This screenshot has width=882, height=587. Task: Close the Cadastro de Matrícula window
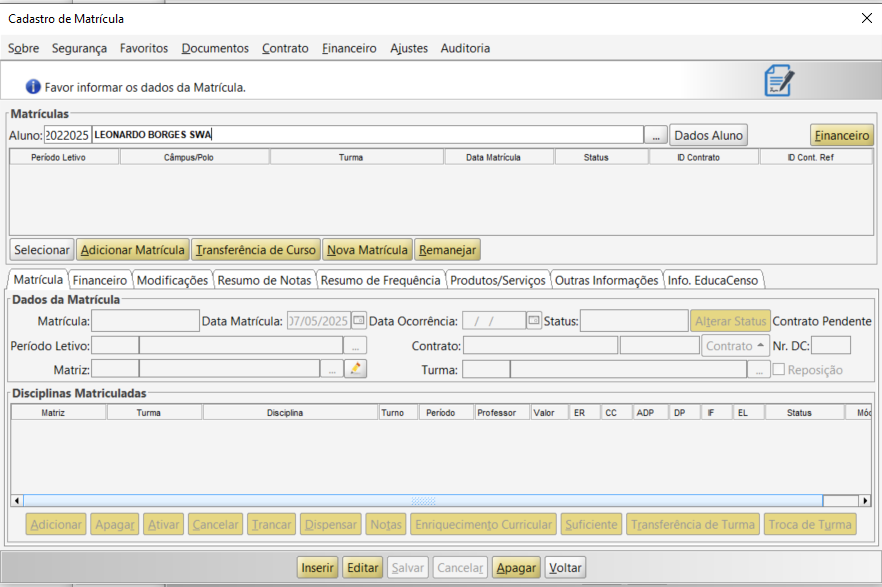click(867, 18)
